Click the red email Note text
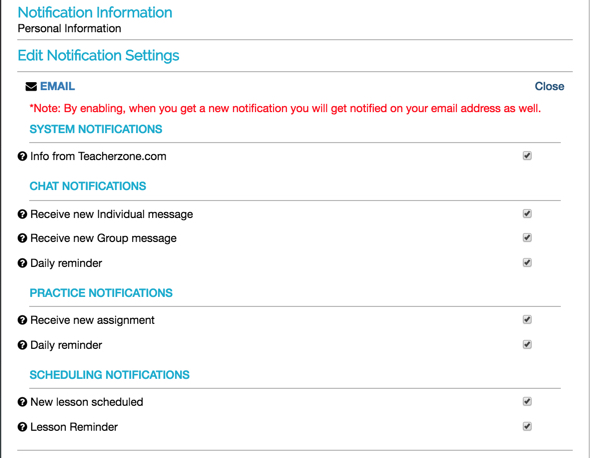Viewport: 593px width, 458px height. (285, 109)
